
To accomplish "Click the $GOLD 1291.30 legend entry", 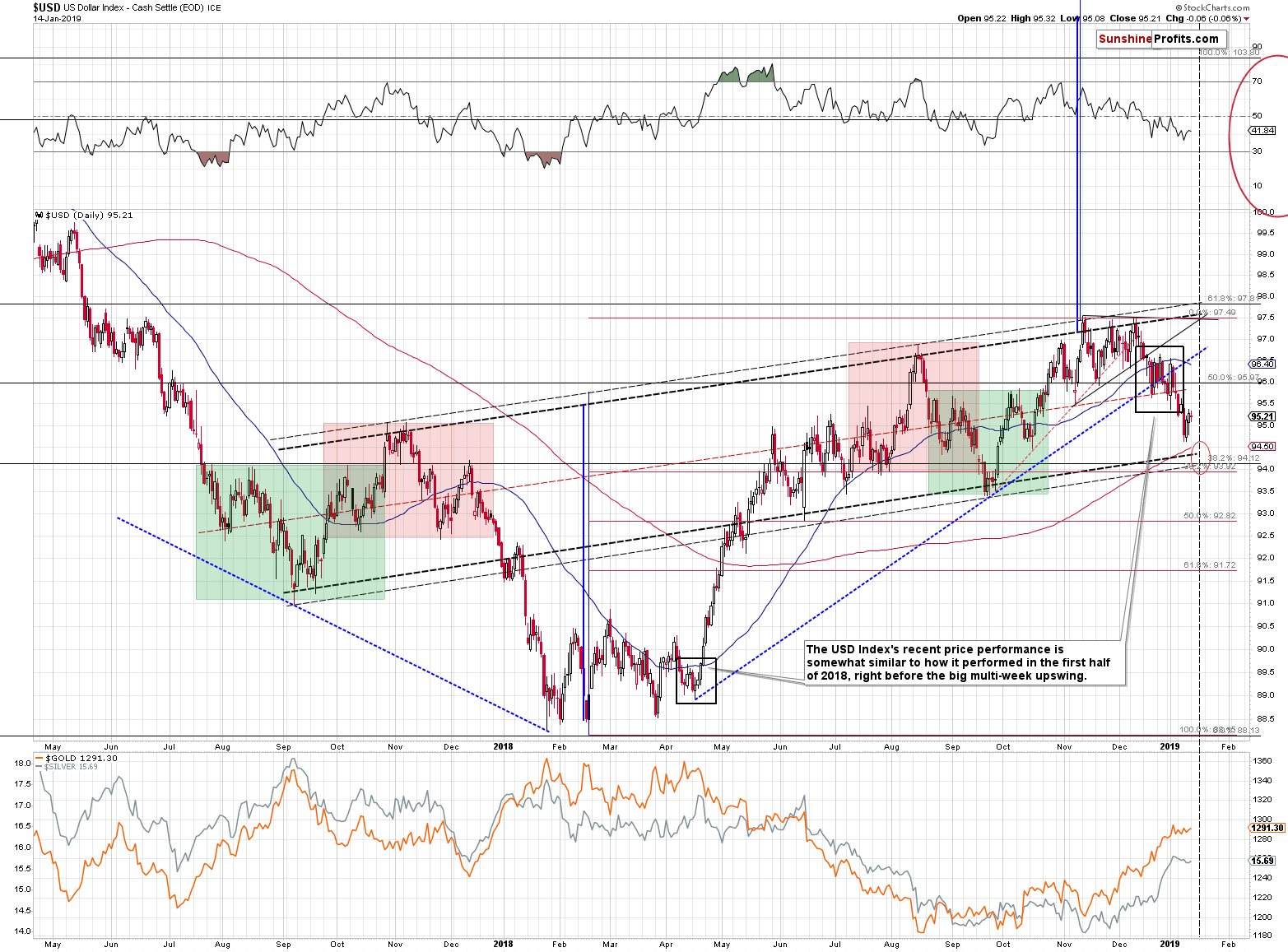I will (81, 758).
